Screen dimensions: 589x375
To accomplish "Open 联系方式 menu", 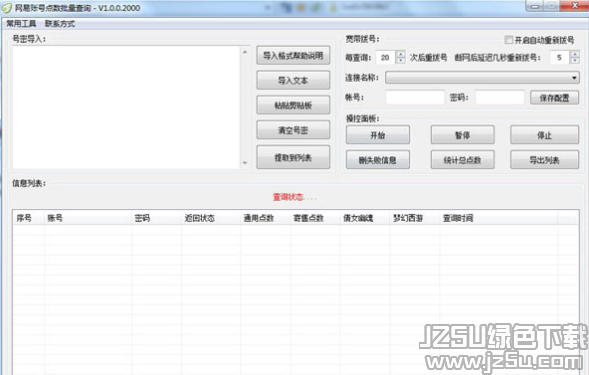I will 60,24.
